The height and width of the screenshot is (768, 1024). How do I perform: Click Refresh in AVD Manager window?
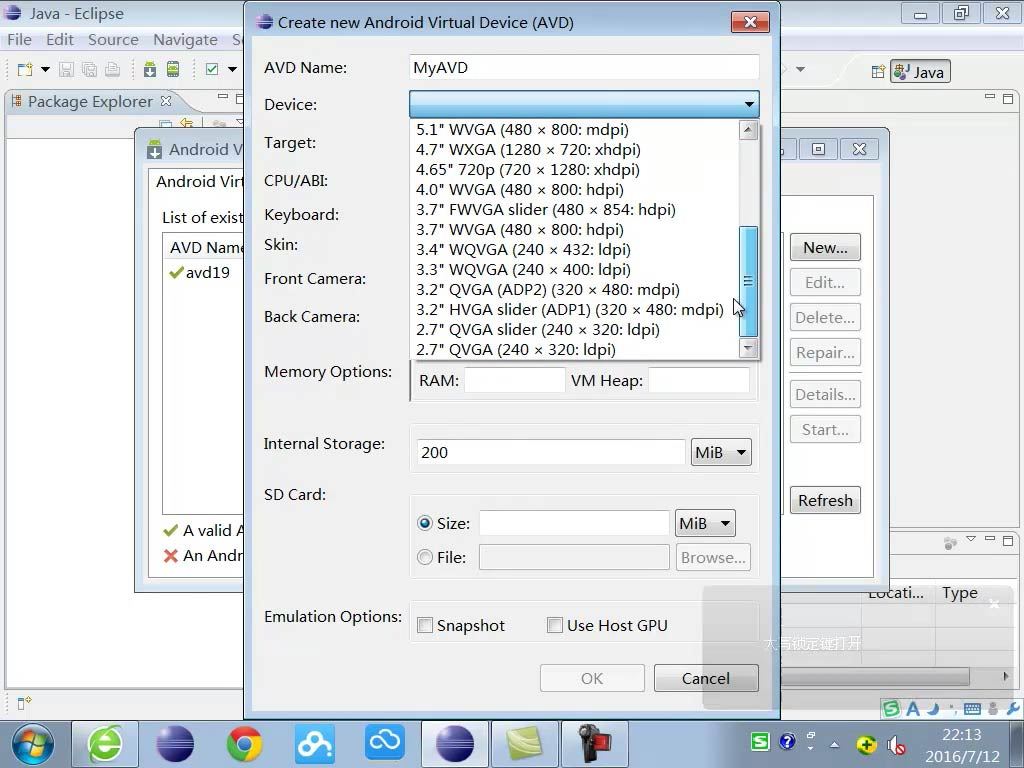[x=825, y=500]
